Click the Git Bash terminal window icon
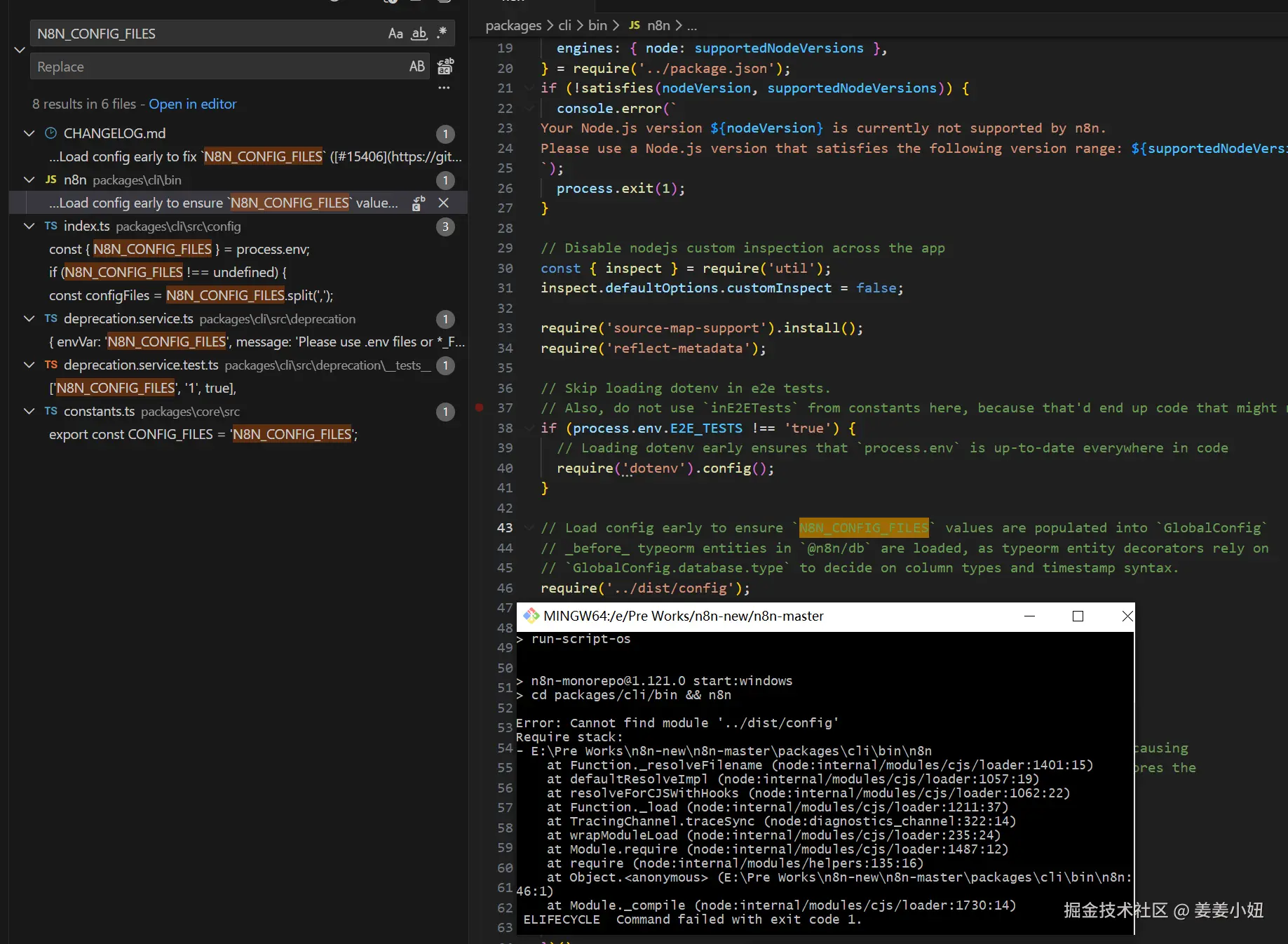The width and height of the screenshot is (1288, 944). (x=531, y=616)
